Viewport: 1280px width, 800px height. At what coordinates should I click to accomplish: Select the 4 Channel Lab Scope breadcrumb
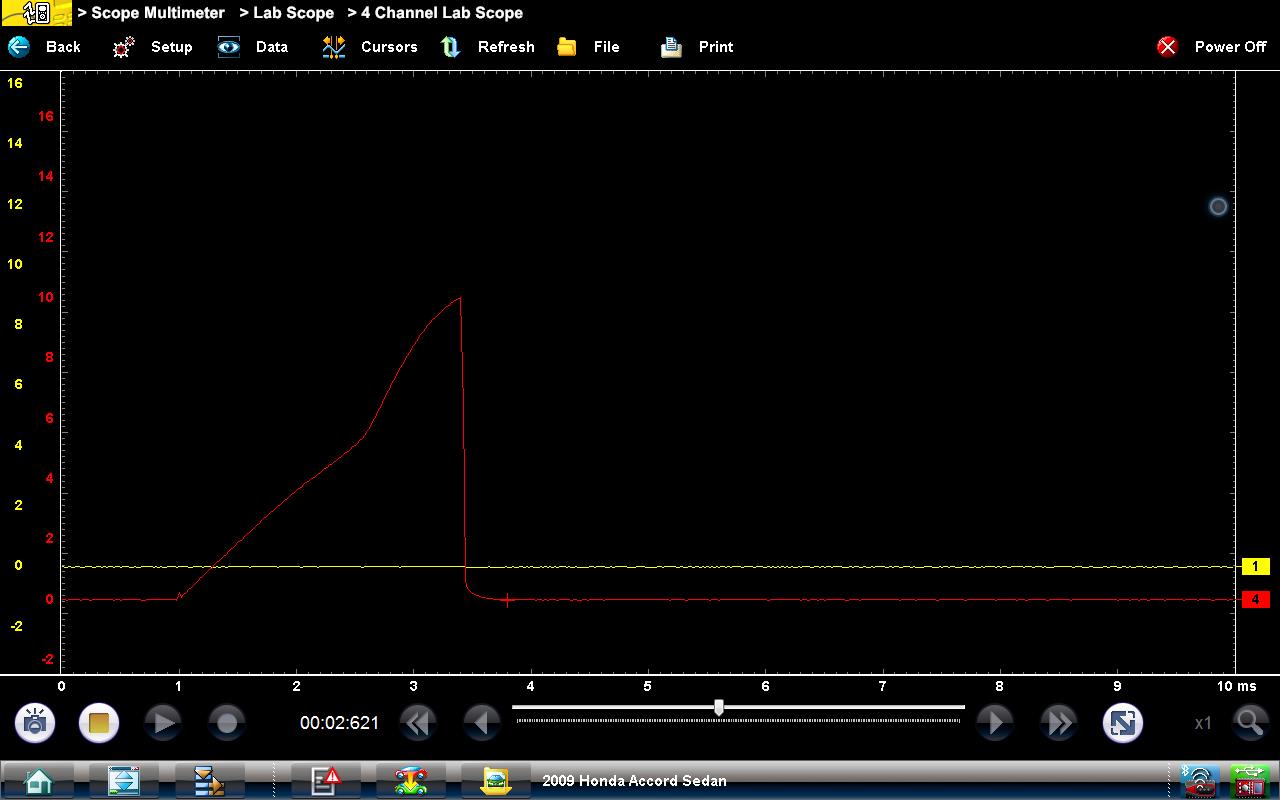(x=442, y=13)
